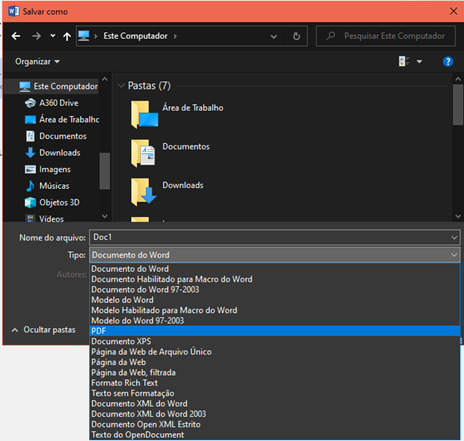Click the Forward navigation arrow
Image resolution: width=464 pixels, height=441 pixels.
pyautogui.click(x=36, y=36)
